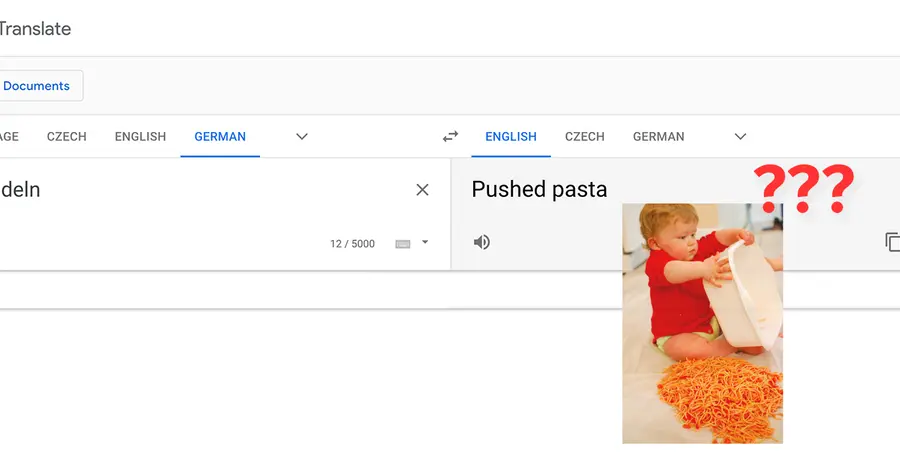Switch the target language to GERMAN
The width and height of the screenshot is (900, 469).
tap(659, 137)
